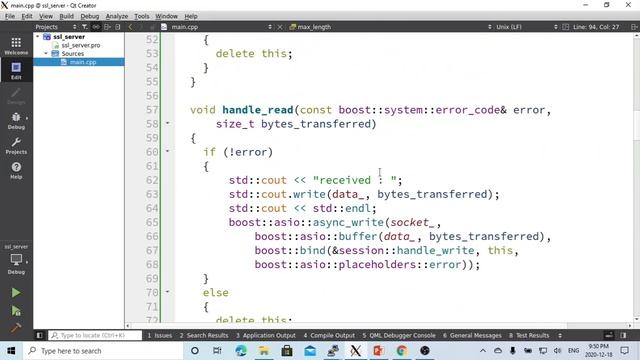
Task: Open Unix (LF) line ending dropdown
Action: point(527,27)
